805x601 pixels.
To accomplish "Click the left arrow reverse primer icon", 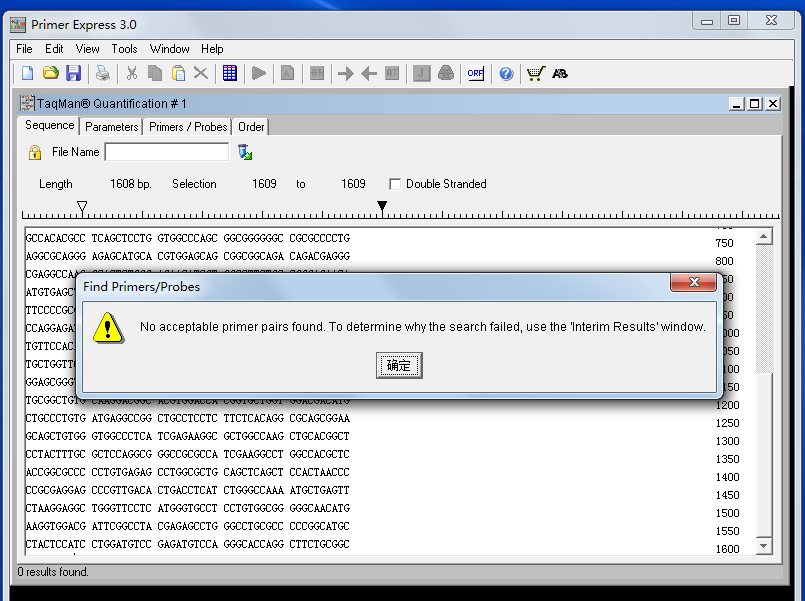I will [369, 73].
